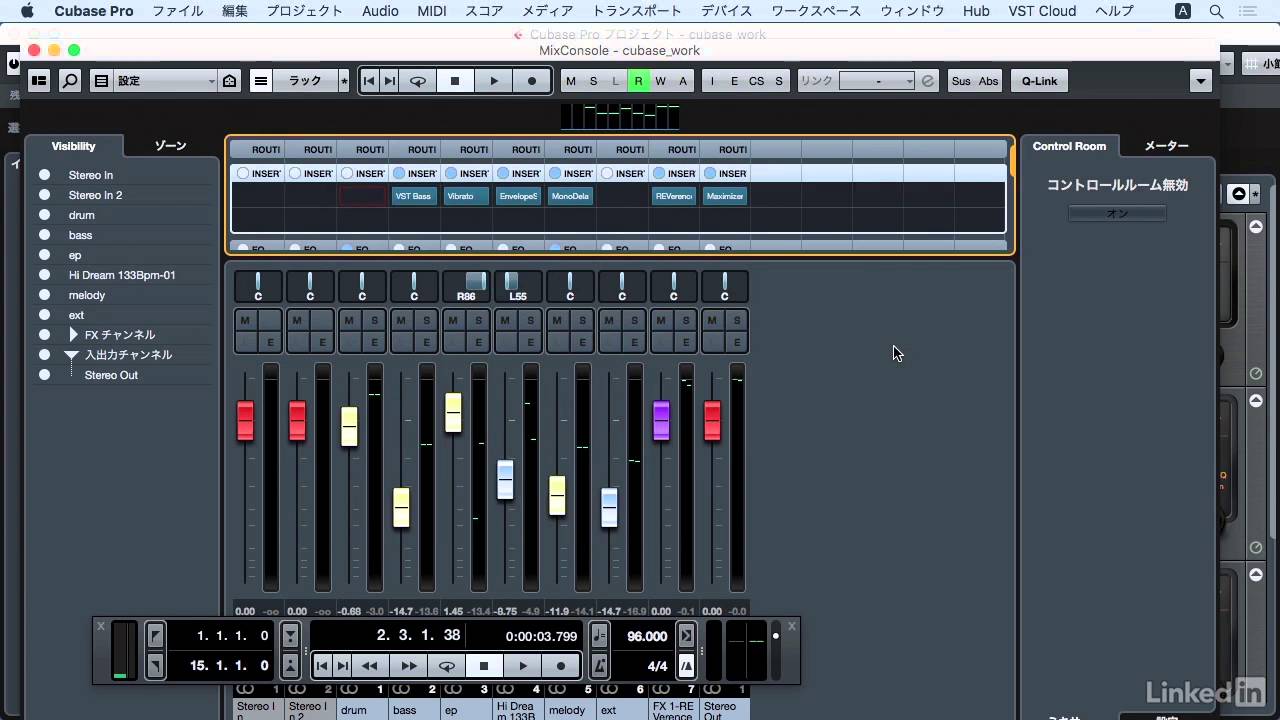Screen dimensions: 1280x720
Task: Click the Abs absolute link button
Action: pos(988,81)
